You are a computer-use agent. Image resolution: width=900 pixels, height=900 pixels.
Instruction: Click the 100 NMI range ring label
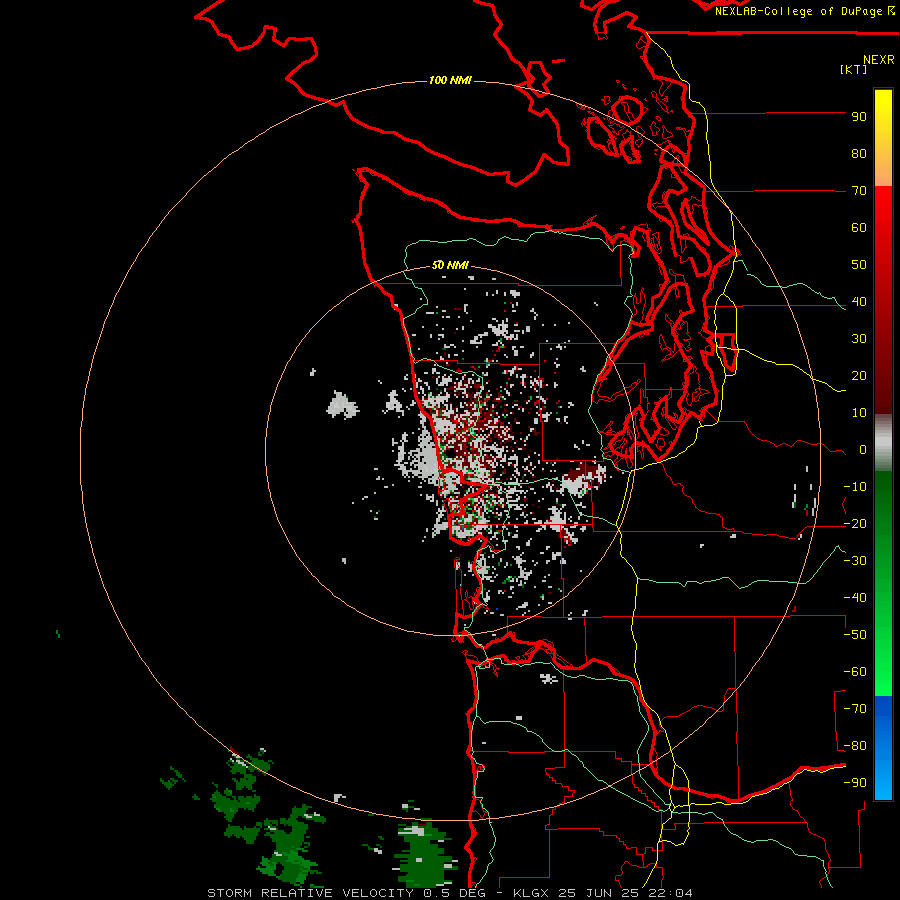450,80
